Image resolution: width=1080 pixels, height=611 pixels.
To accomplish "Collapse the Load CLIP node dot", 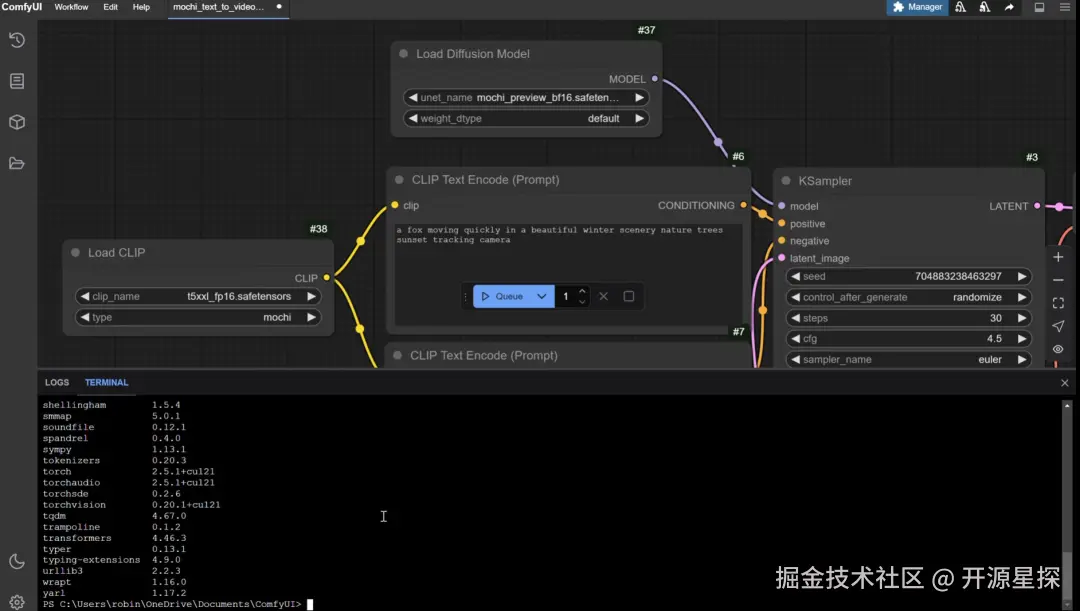I will pyautogui.click(x=75, y=253).
